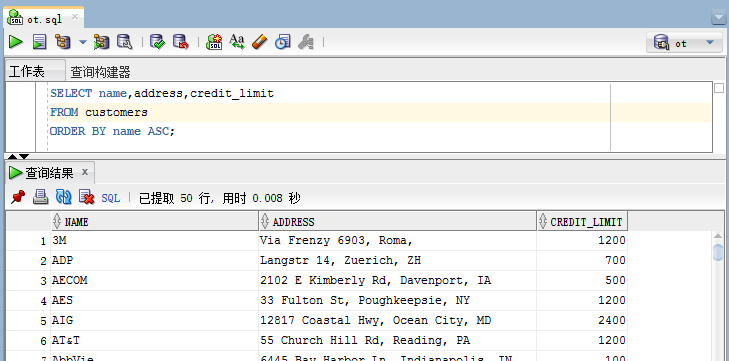Select the ot.sql file tab
This screenshot has width=729, height=361.
44,20
